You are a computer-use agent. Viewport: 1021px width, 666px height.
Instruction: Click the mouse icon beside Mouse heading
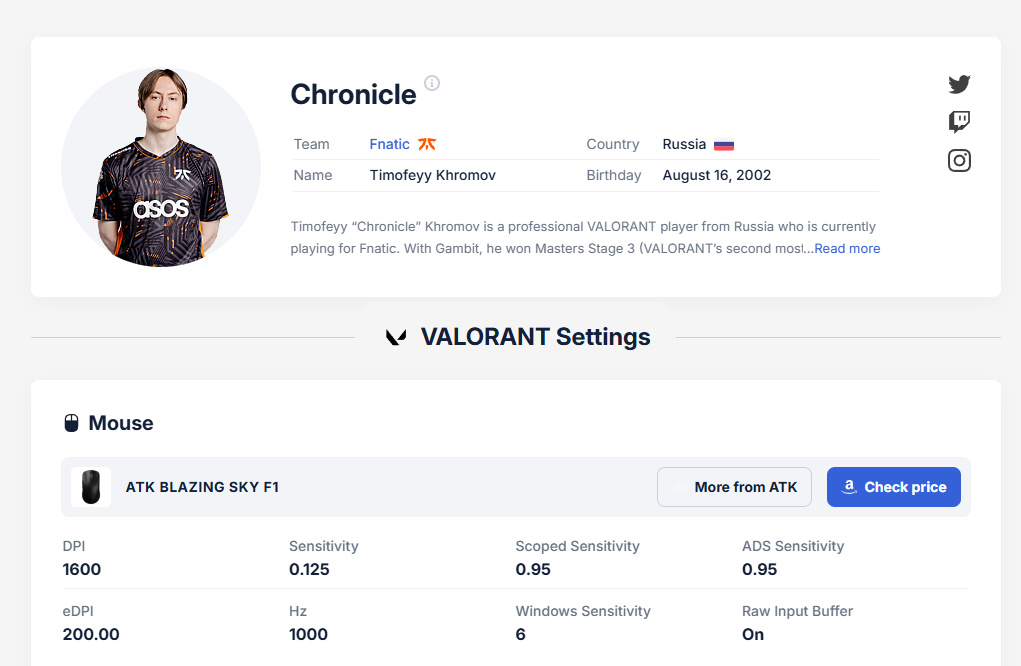(71, 423)
